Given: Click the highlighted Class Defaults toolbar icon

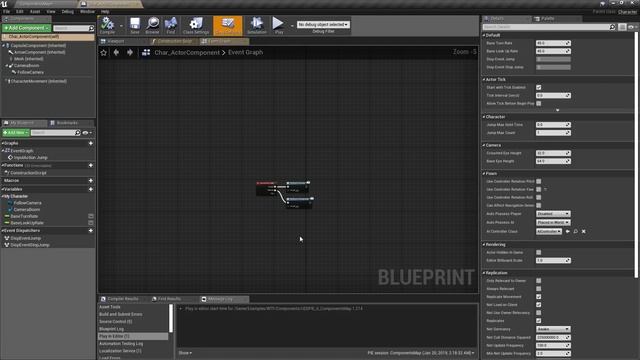Looking at the screenshot, I should [x=227, y=25].
